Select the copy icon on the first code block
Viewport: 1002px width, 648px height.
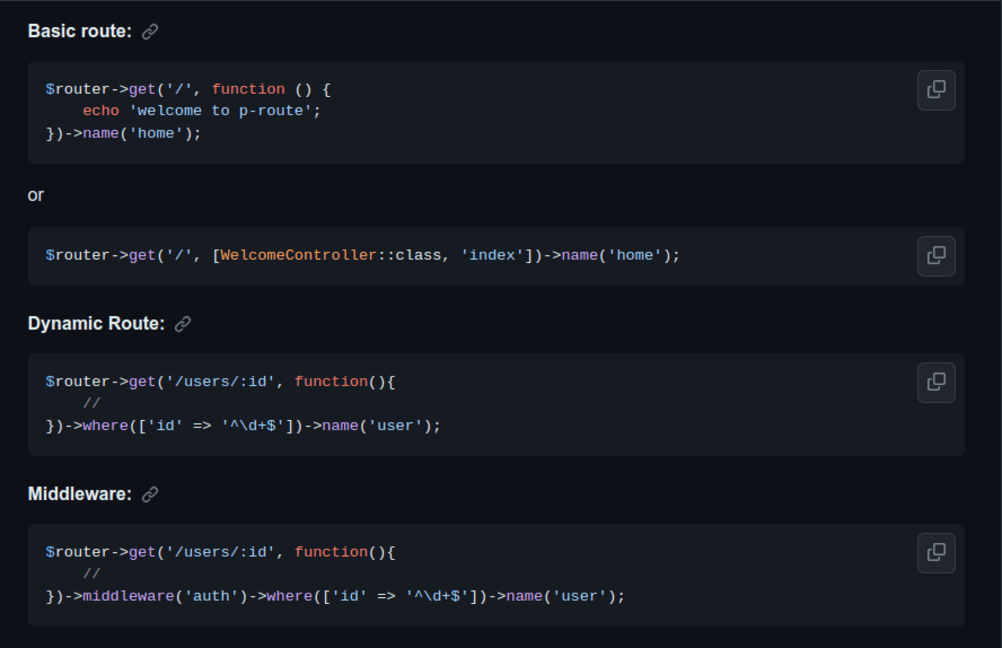click(x=936, y=89)
